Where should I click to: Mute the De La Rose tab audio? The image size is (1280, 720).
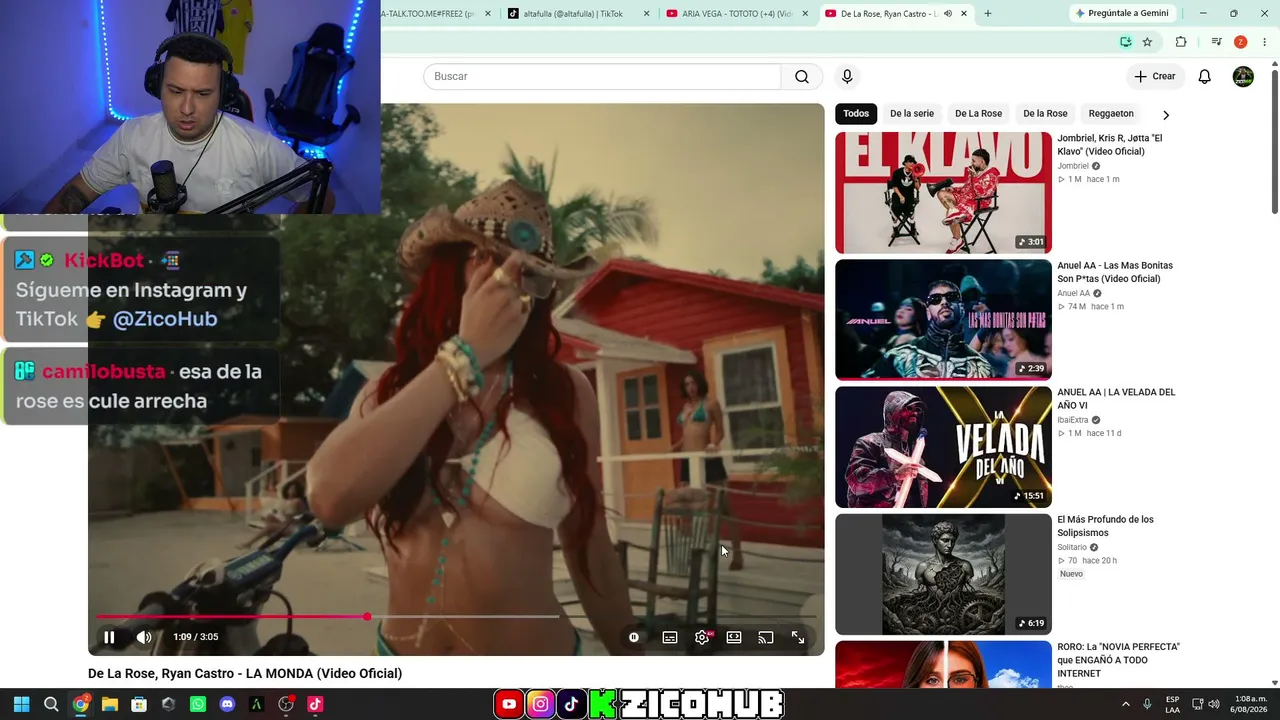[947, 14]
